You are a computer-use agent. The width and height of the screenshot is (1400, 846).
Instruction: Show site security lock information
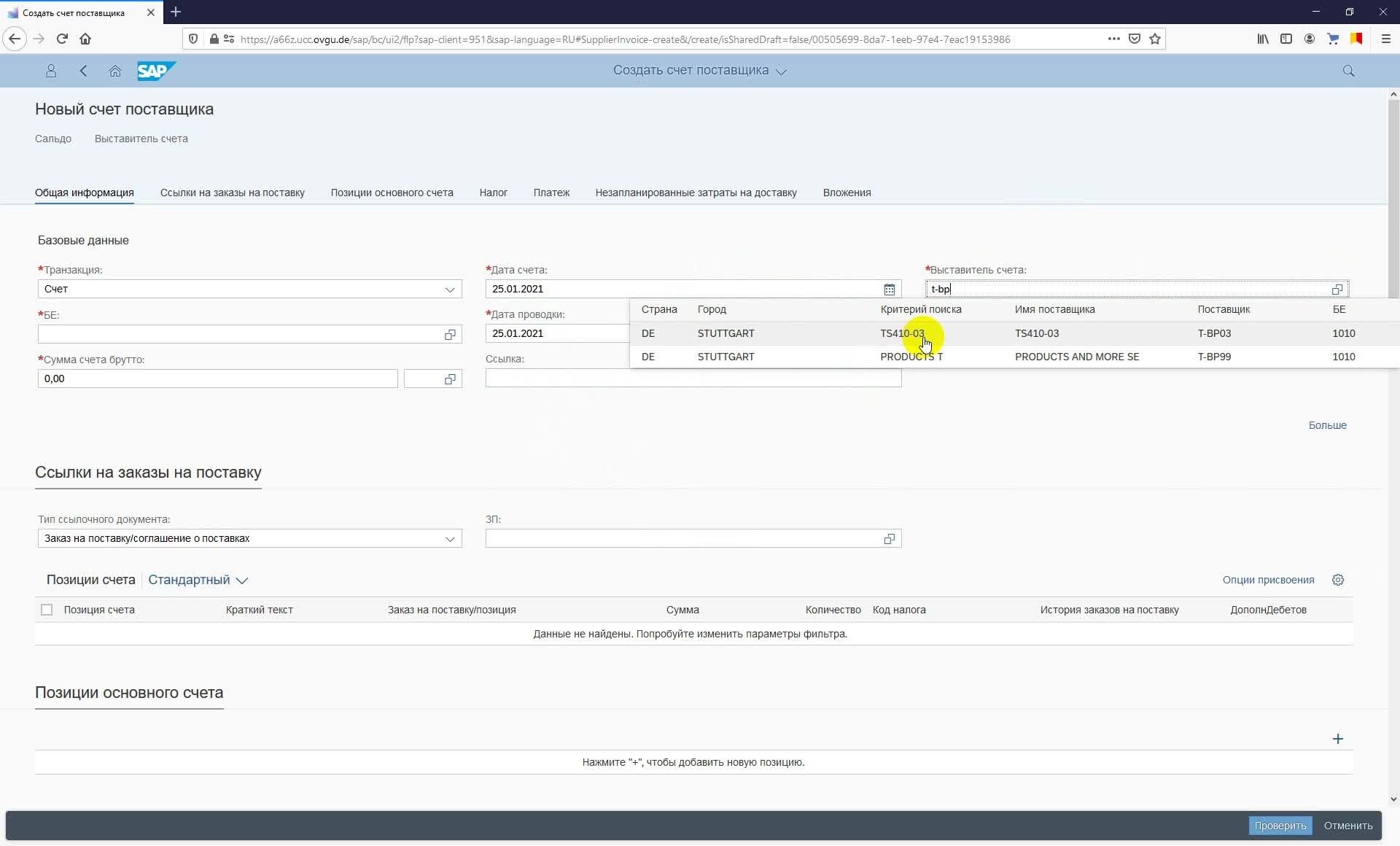click(x=214, y=39)
